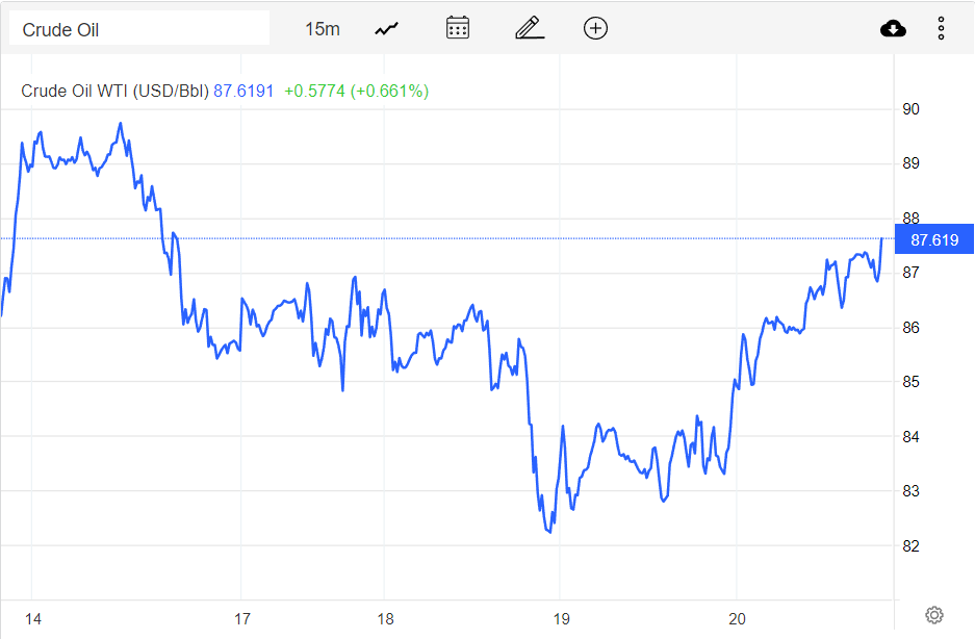
Task: Click the 90 label on the price axis
Action: (x=911, y=109)
